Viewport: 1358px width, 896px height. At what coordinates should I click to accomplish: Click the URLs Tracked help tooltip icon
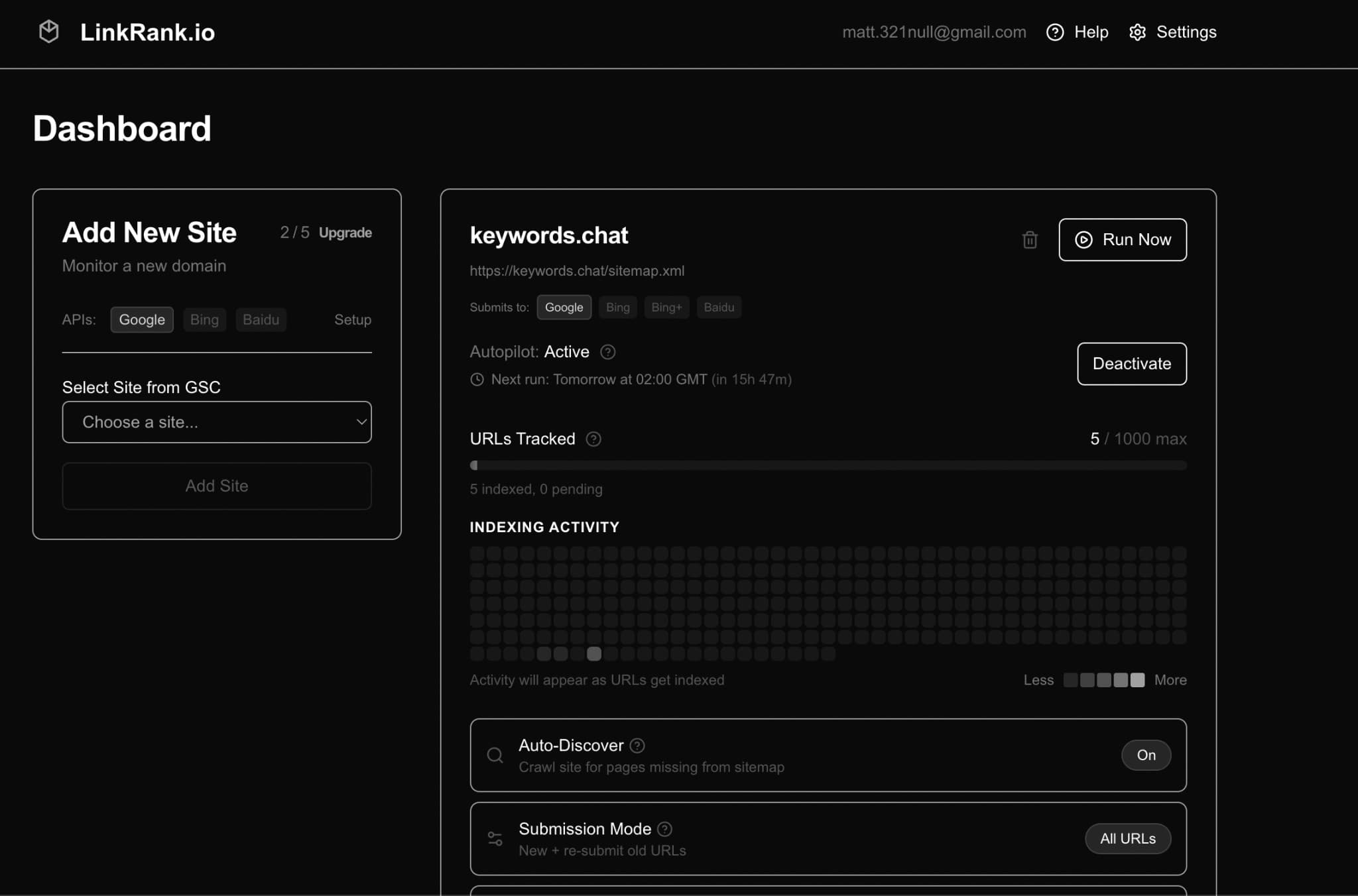click(593, 439)
